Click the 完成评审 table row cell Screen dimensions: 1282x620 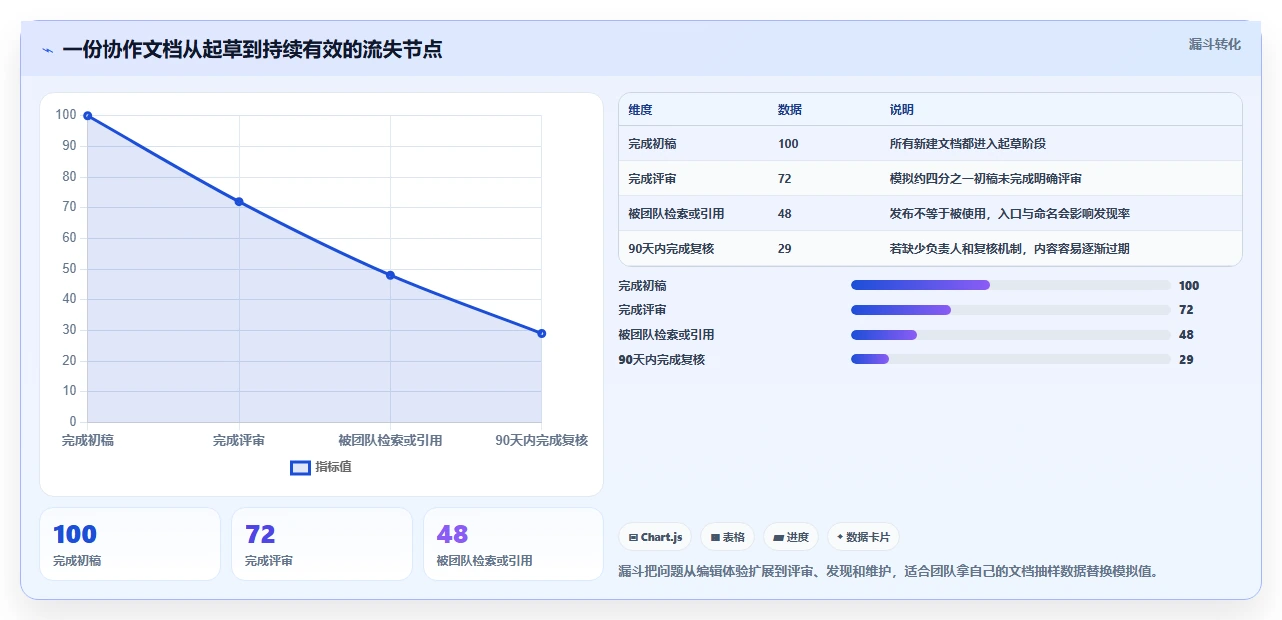652,179
